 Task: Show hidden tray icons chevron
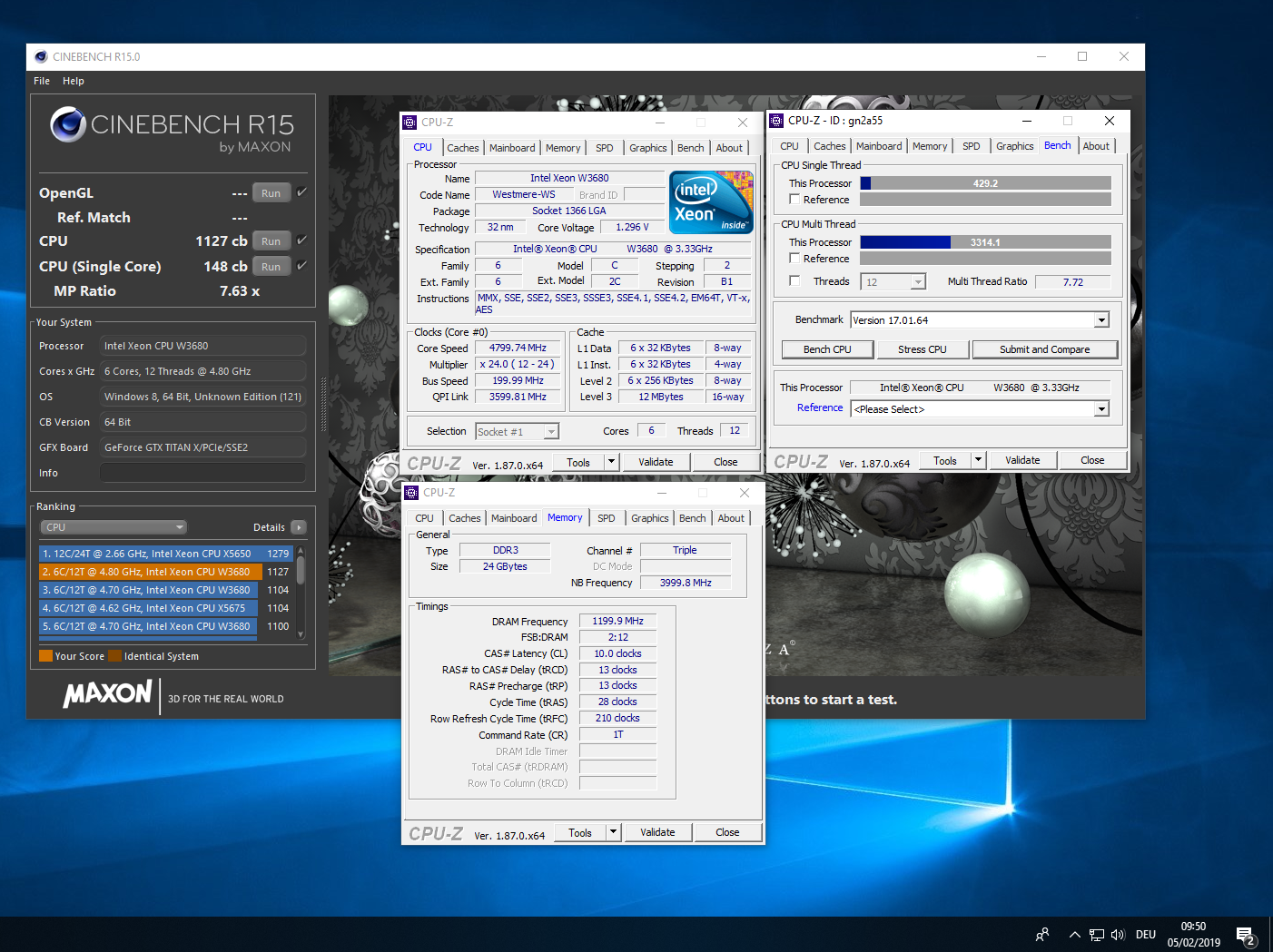coord(1075,935)
